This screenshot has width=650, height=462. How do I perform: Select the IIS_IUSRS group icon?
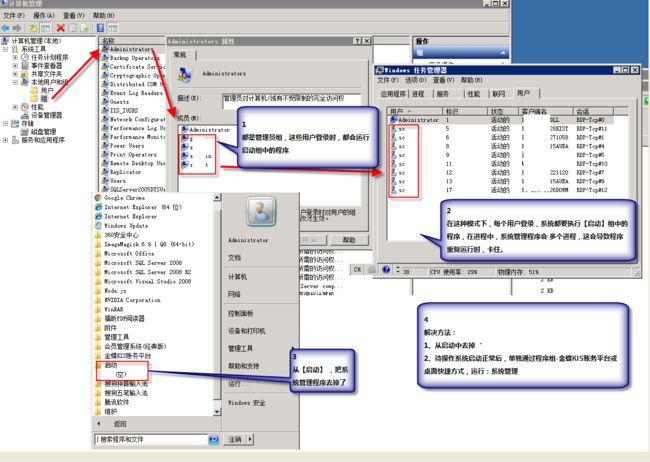click(x=105, y=110)
